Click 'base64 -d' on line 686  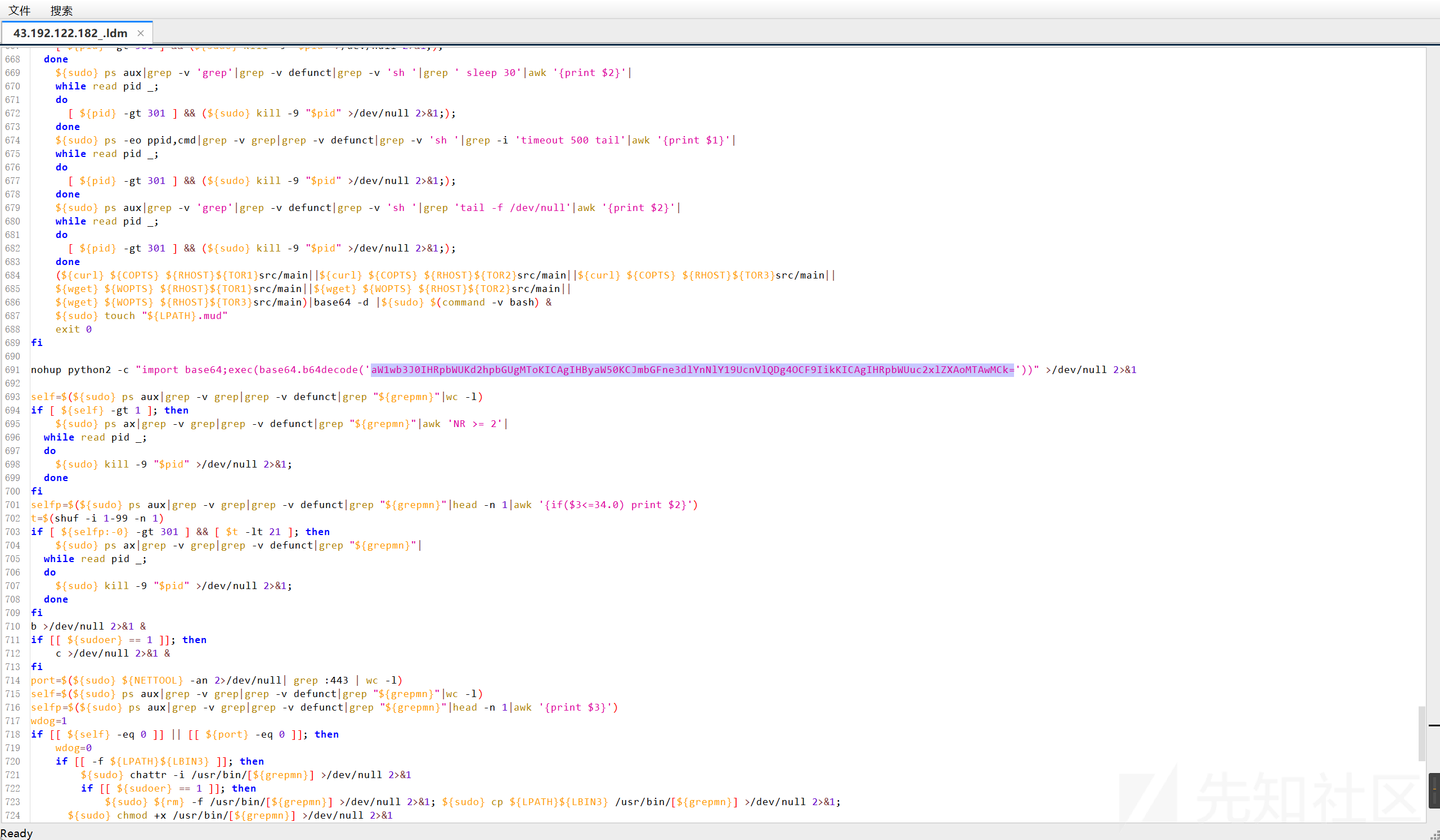point(341,302)
